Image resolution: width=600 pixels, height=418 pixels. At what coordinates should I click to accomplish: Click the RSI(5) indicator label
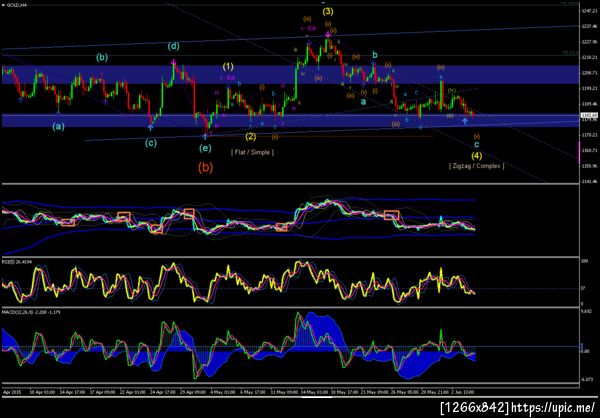pyautogui.click(x=16, y=262)
